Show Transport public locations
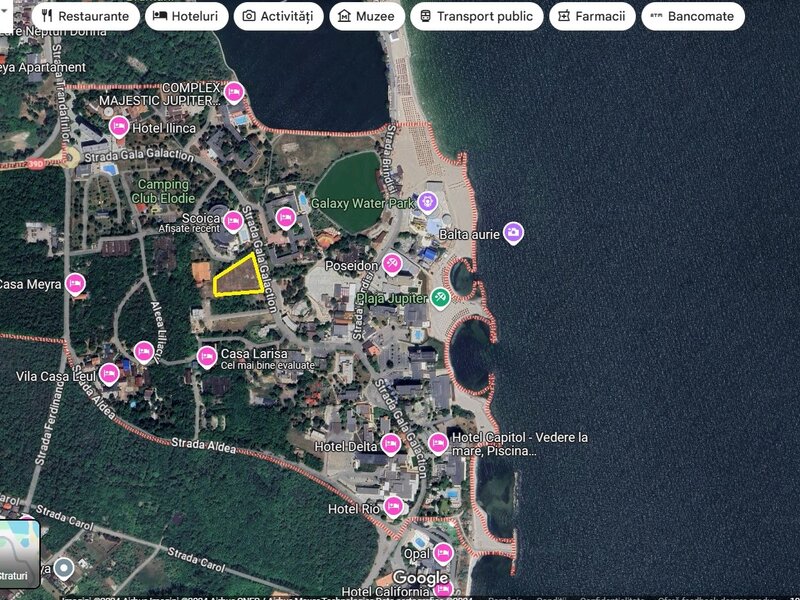Screen dimensions: 800x600 click(x=477, y=16)
